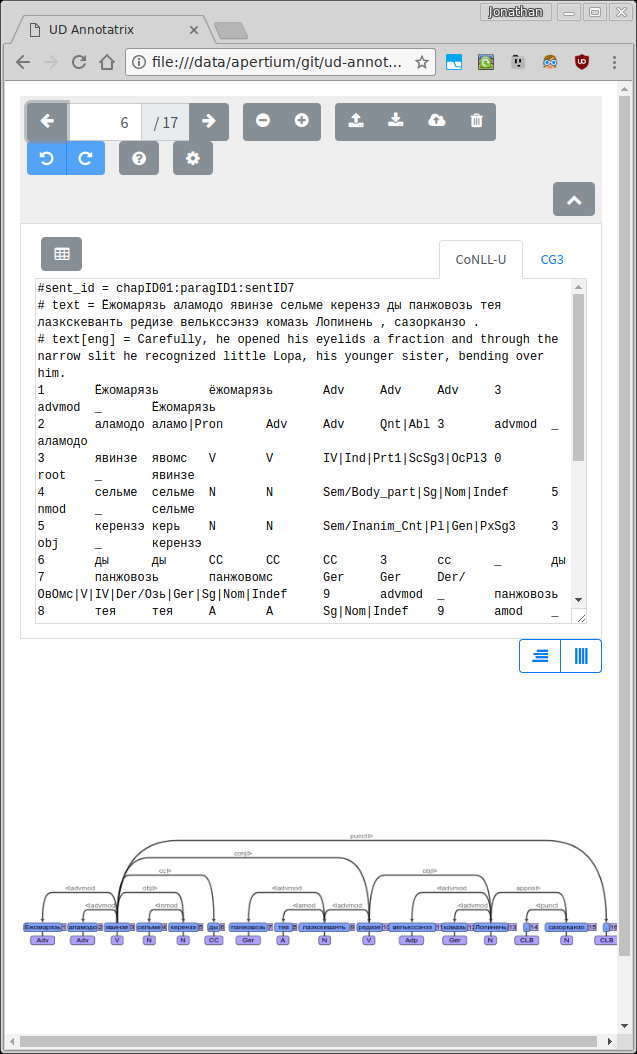The height and width of the screenshot is (1054, 637).
Task: Click the Jonathan profile button
Action: (x=516, y=11)
